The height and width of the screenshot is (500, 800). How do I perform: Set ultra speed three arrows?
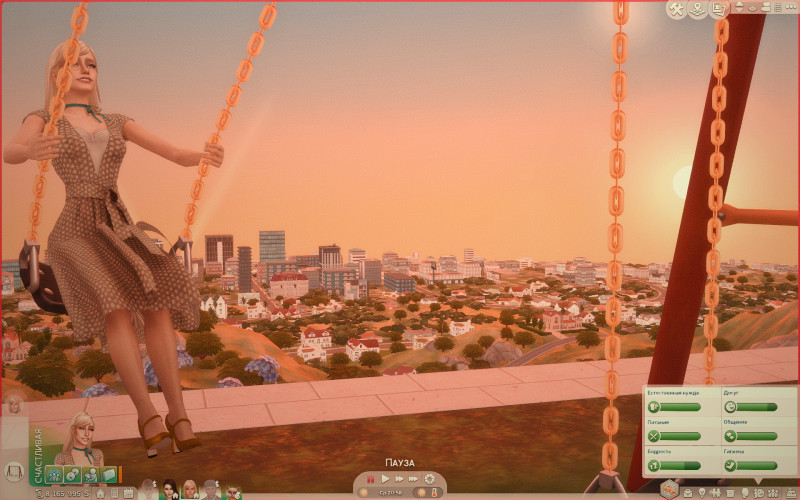tap(413, 479)
